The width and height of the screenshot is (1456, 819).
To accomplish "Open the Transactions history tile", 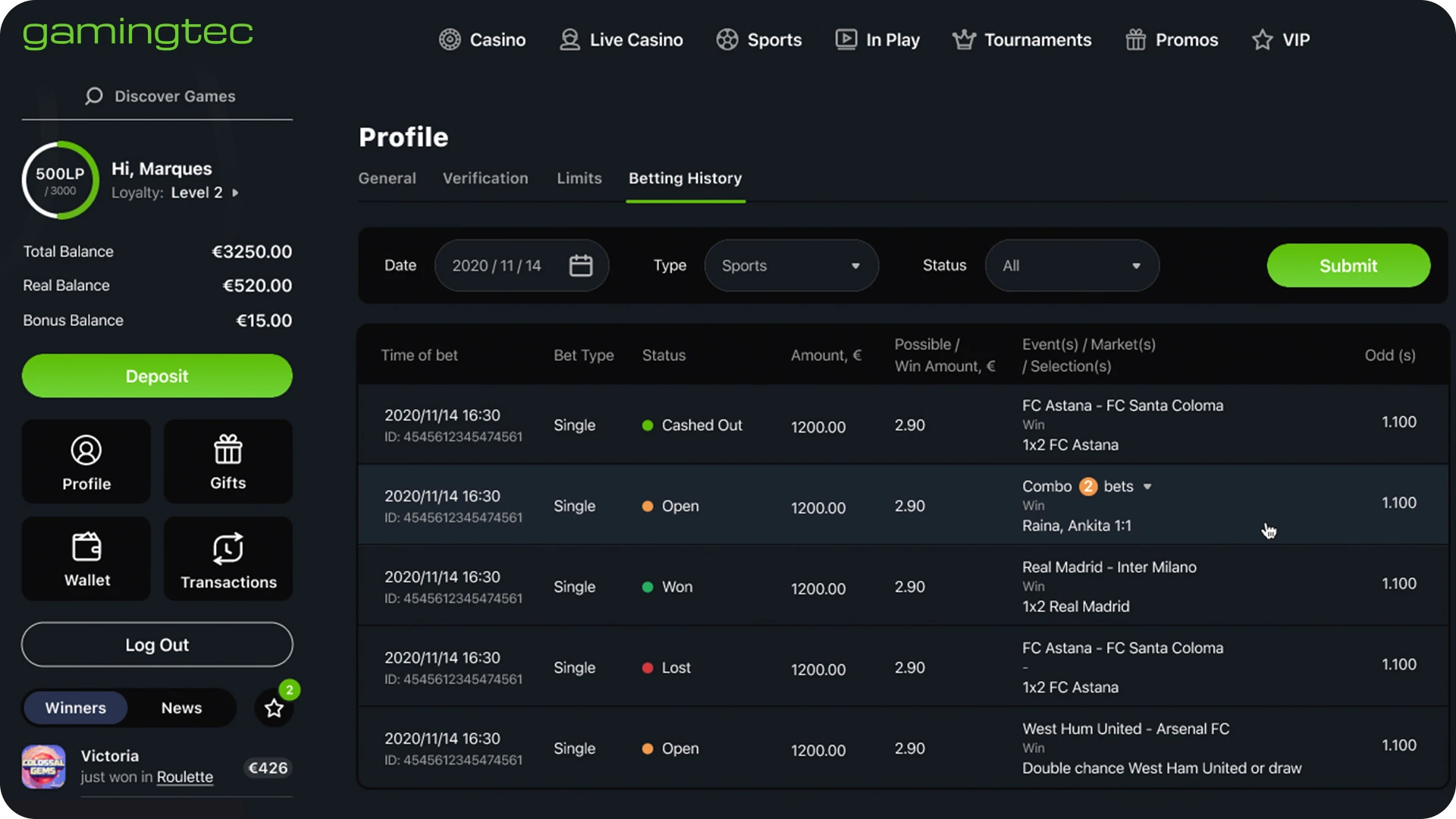I will click(227, 559).
